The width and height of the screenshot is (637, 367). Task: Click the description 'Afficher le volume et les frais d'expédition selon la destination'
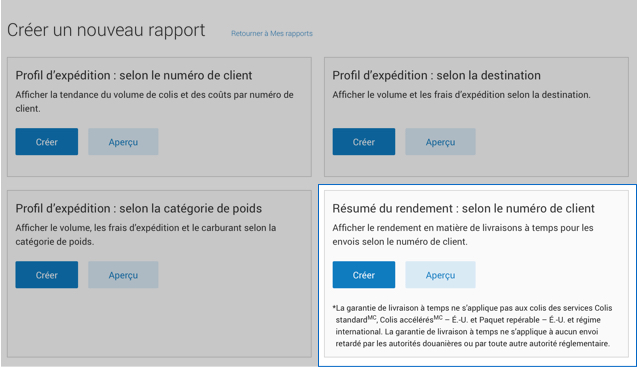462,95
